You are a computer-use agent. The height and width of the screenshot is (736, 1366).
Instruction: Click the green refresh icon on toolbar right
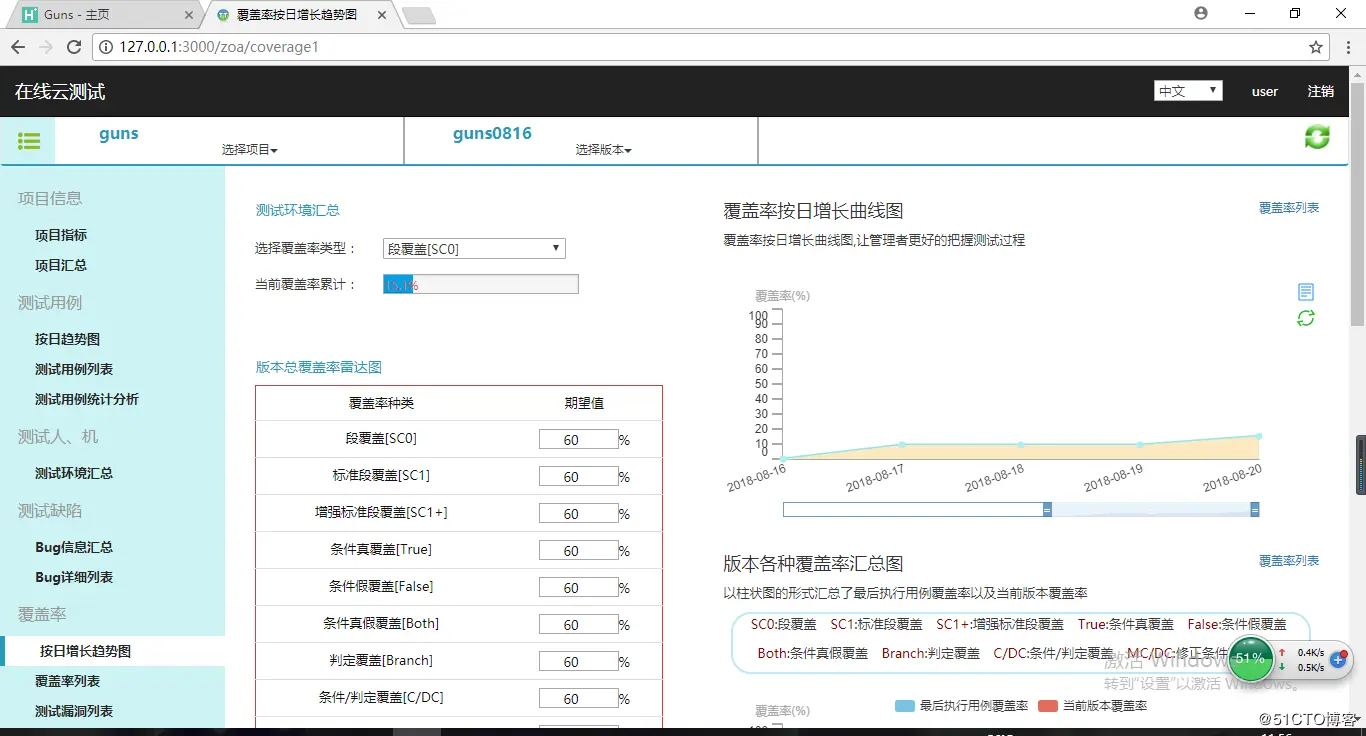coord(1317,137)
